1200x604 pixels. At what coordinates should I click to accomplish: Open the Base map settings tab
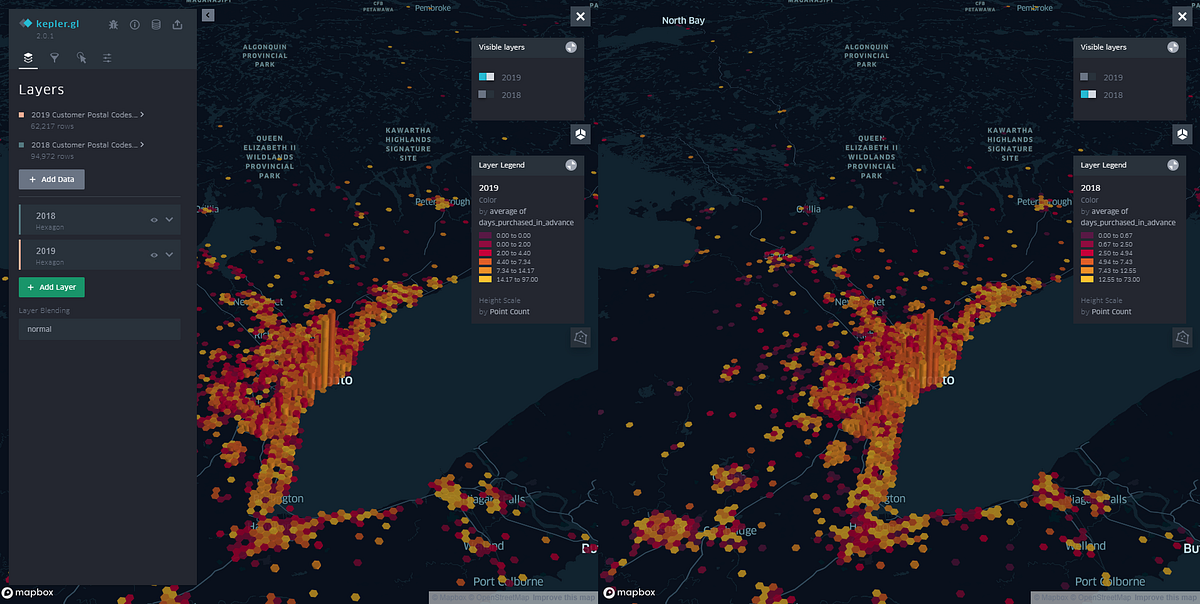pyautogui.click(x=106, y=58)
